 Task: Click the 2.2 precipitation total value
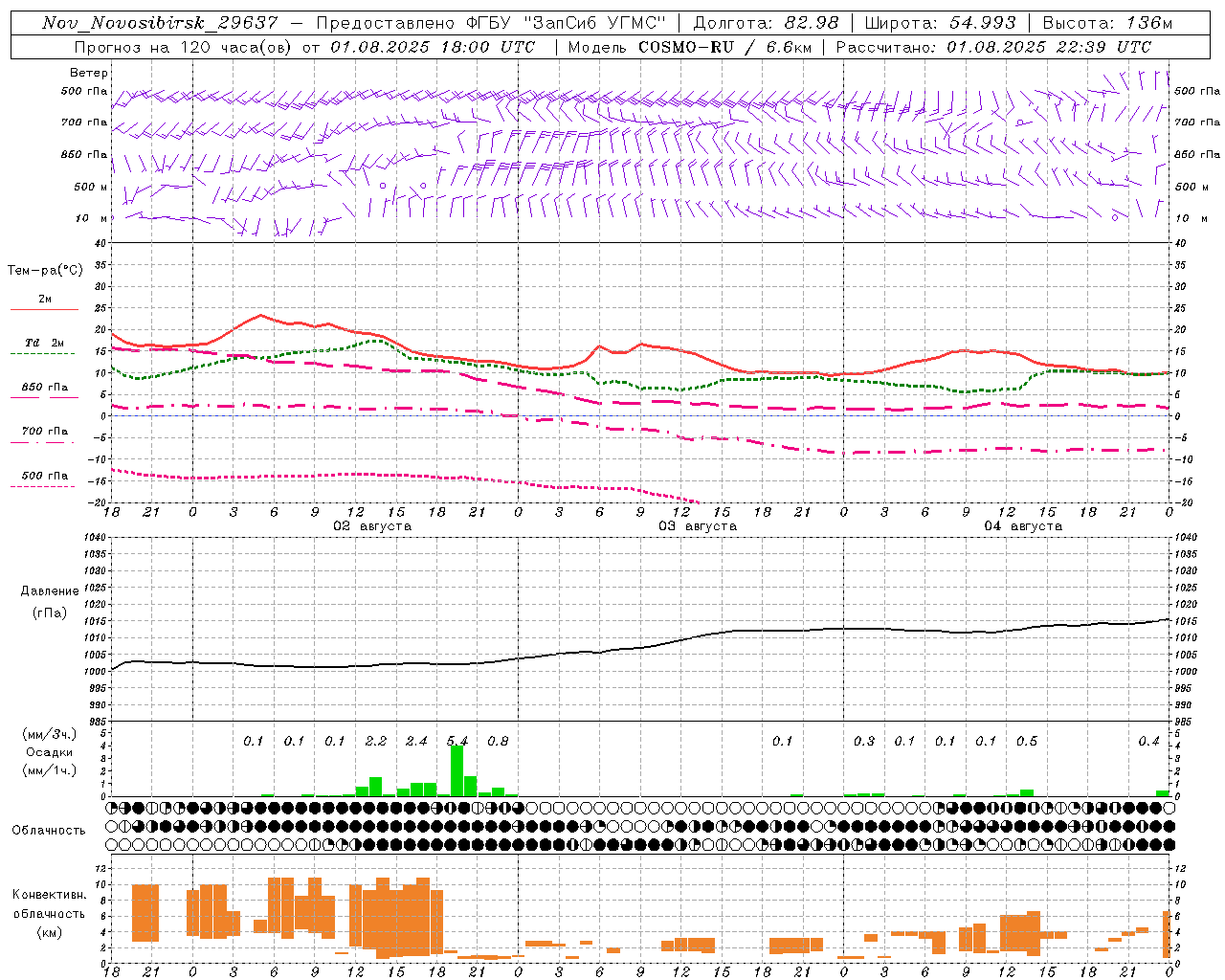[376, 741]
